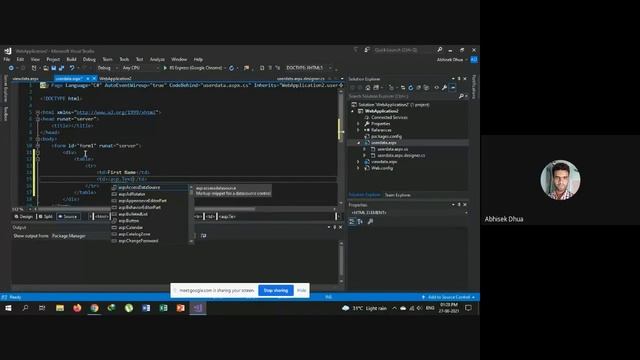Image resolution: width=640 pixels, height=360 pixels.
Task: Click Property Pages wrench icon in Properties
Action: [370, 222]
